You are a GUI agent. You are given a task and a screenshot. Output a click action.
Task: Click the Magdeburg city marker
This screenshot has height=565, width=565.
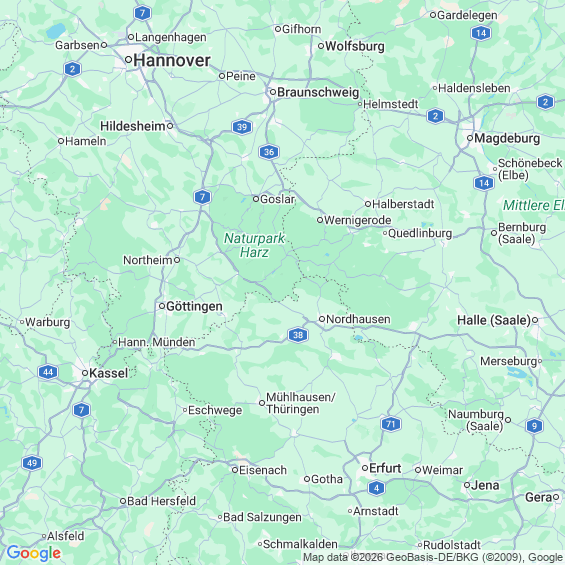[470, 138]
